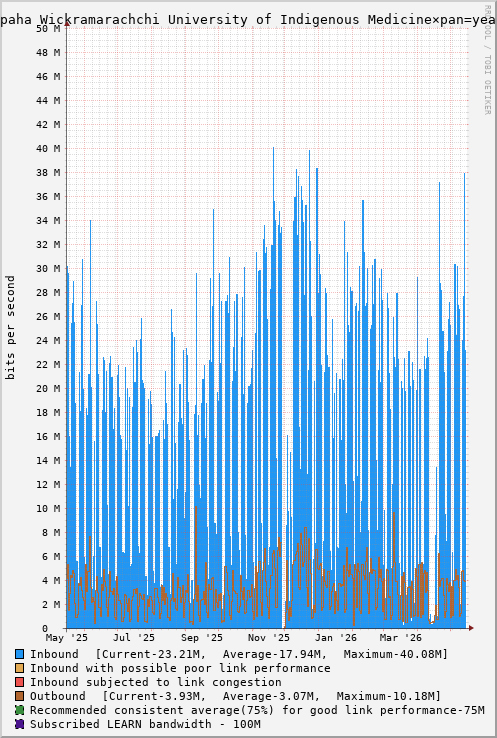Click the Sep '25 x-axis label
Viewport: 497px width, 738px height.
(x=202, y=638)
